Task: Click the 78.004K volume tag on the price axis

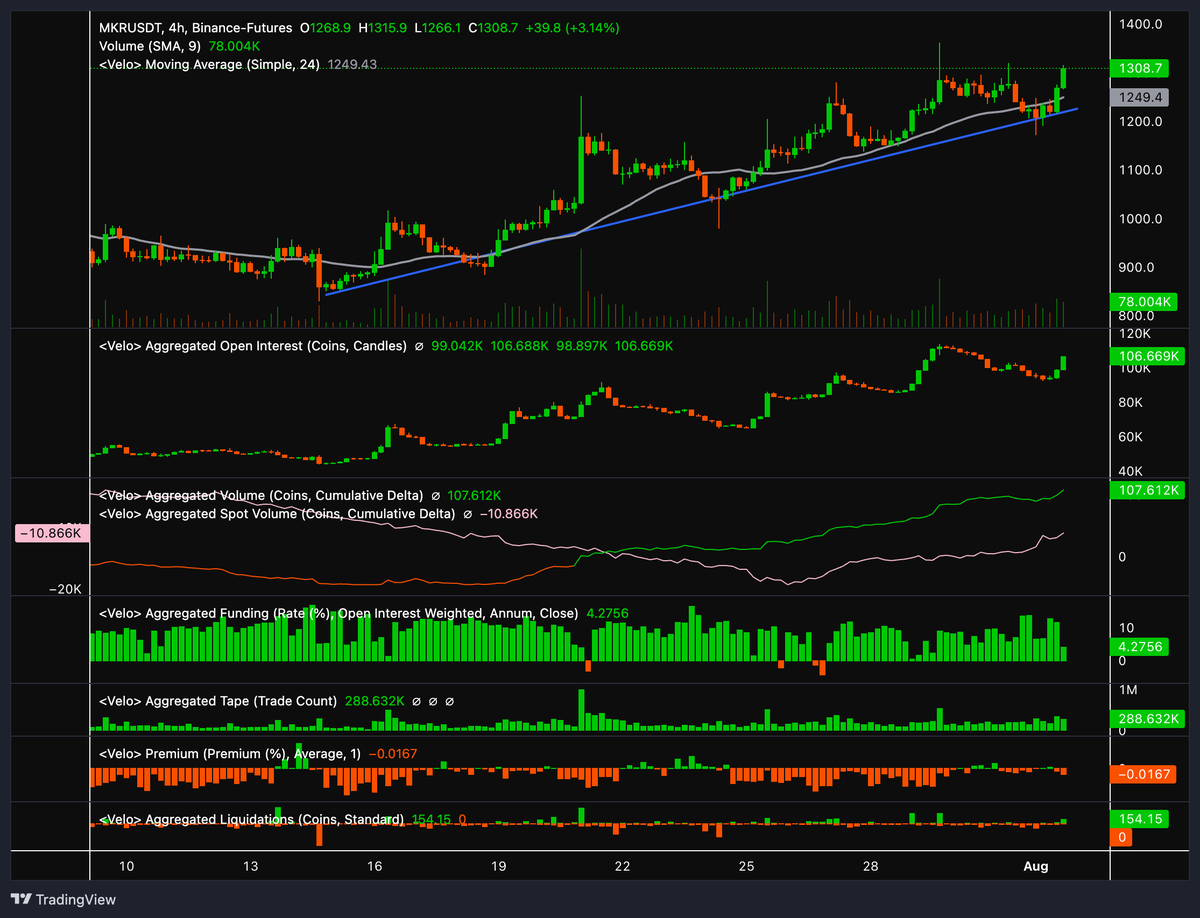Action: click(1142, 302)
